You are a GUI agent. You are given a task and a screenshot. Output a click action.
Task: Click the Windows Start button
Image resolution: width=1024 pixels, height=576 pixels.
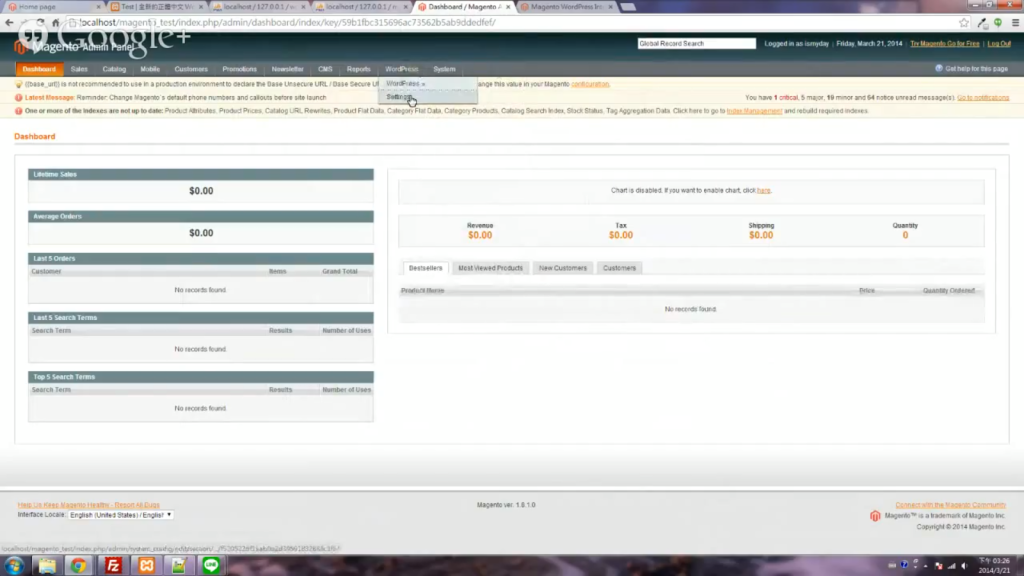tap(12, 565)
